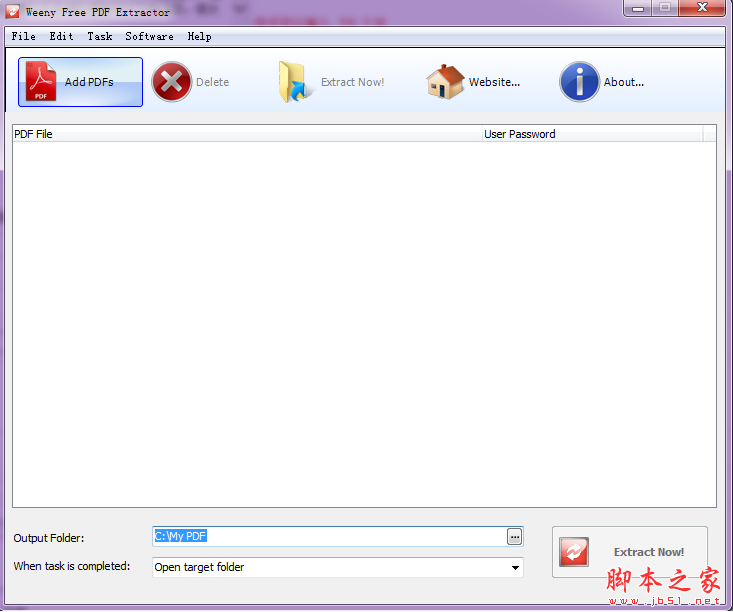Click the User Password column header
This screenshot has width=733, height=612.
tap(592, 134)
